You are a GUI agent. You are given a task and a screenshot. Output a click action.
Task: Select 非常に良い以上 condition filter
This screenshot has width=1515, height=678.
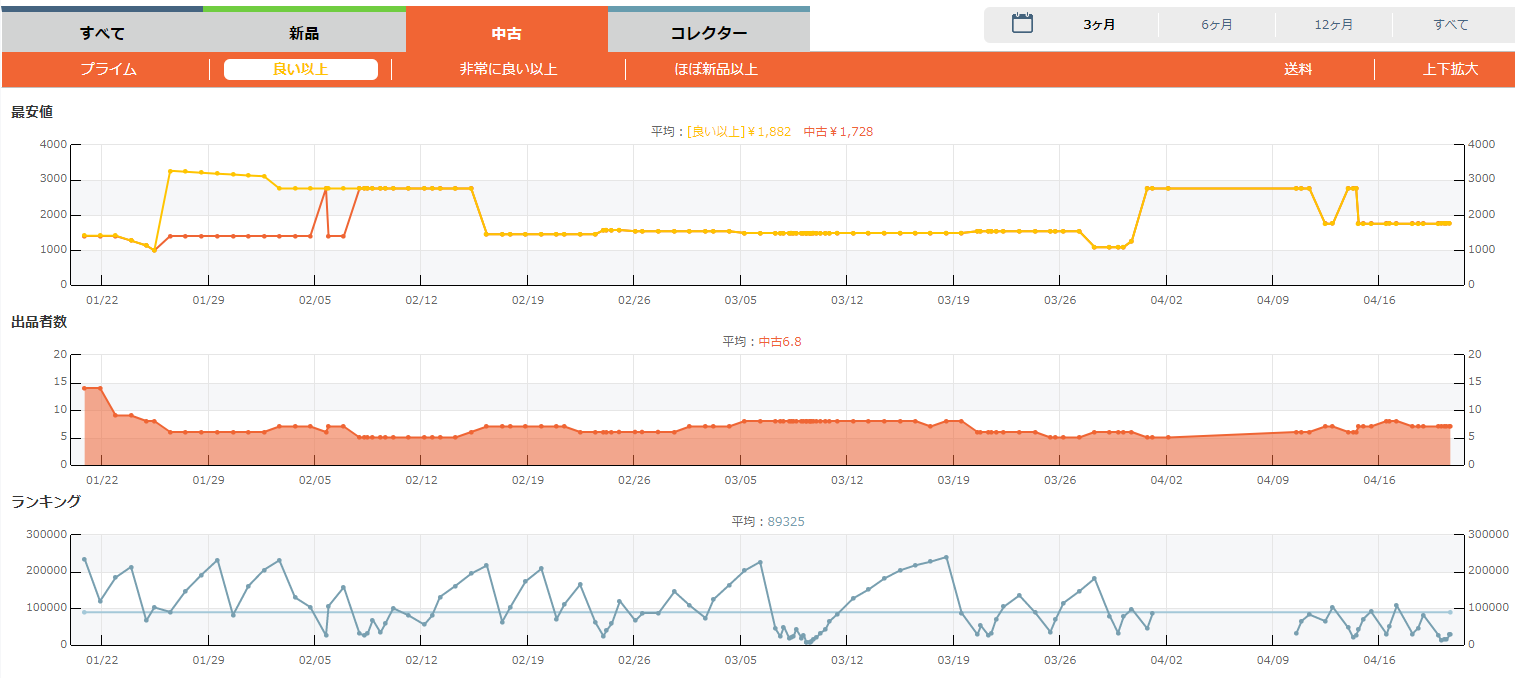pos(508,69)
